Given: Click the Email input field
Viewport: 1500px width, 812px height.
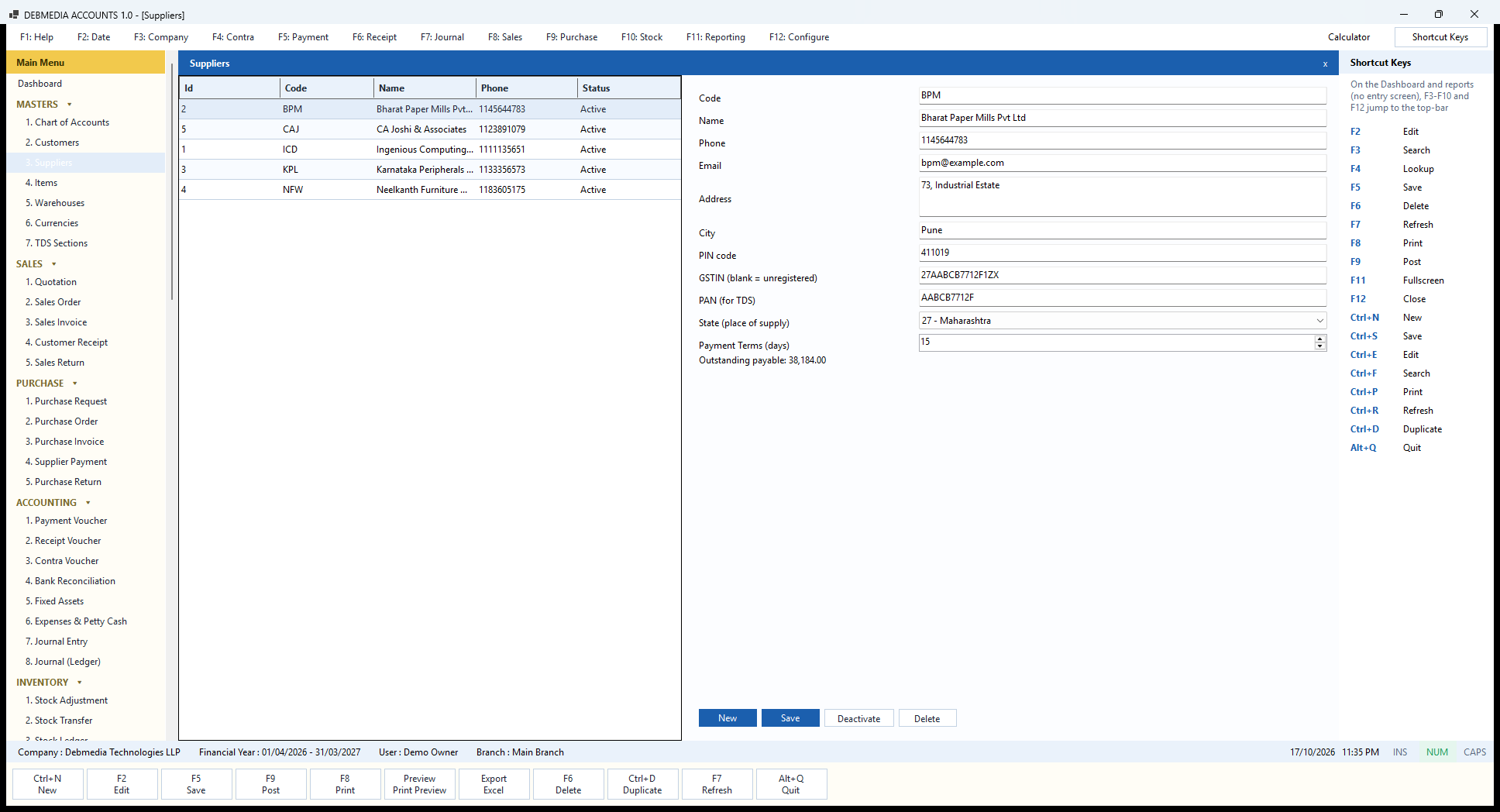Looking at the screenshot, I should point(1123,163).
